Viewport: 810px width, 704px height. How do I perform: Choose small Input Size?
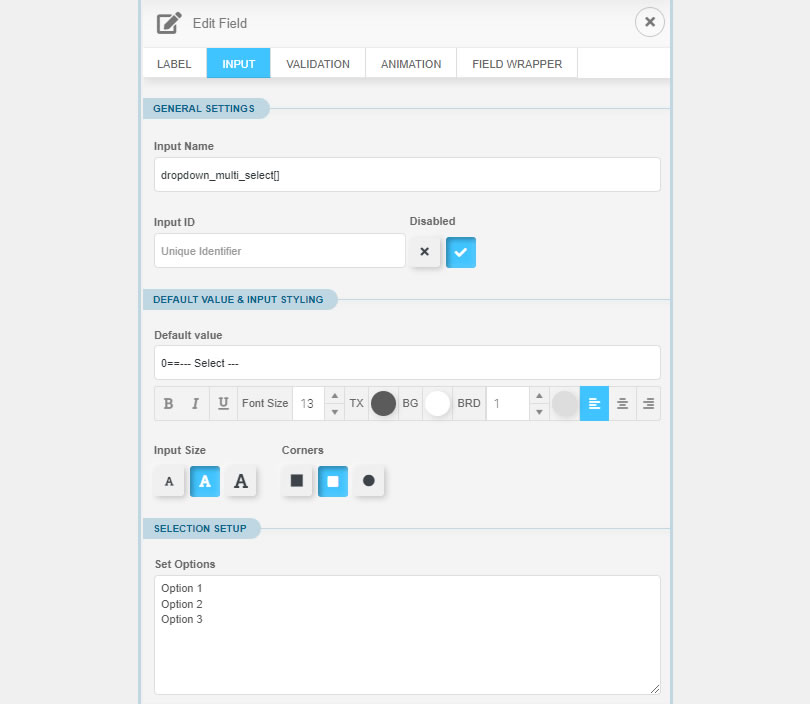click(x=169, y=481)
